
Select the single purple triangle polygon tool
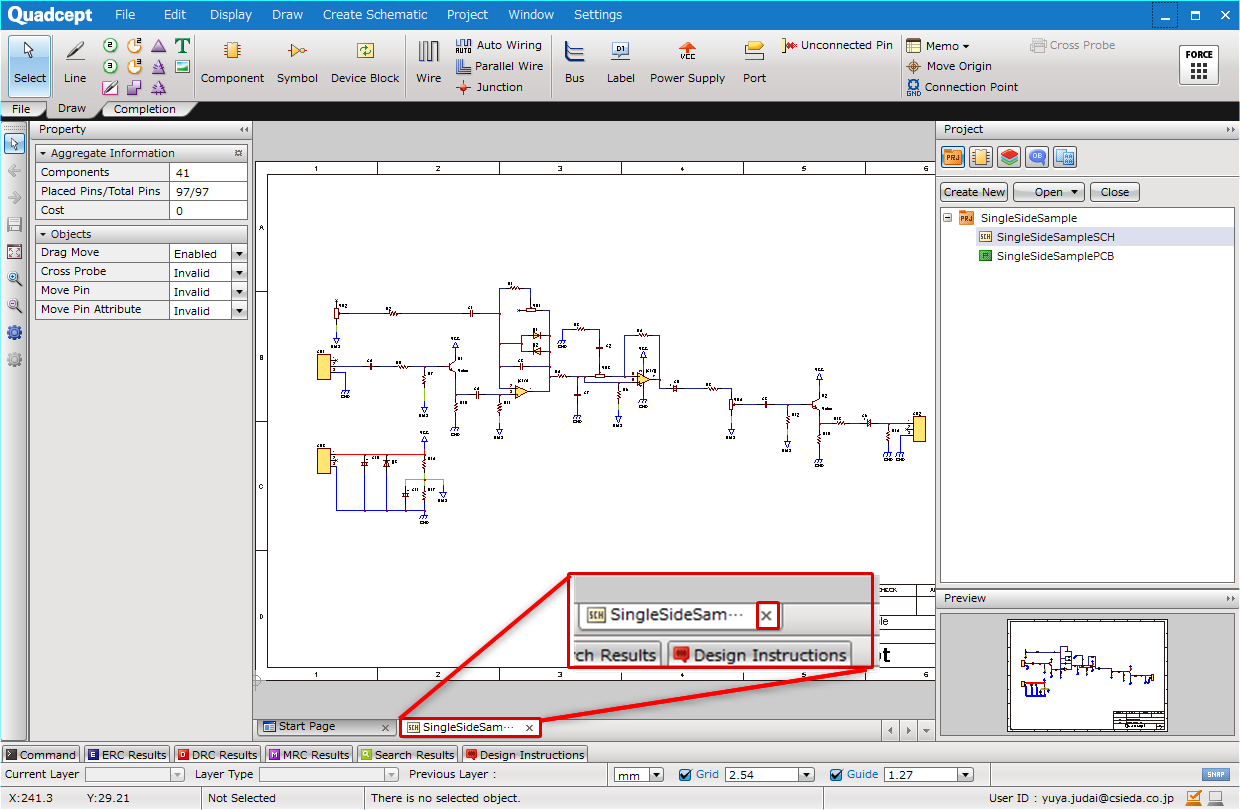coord(158,46)
